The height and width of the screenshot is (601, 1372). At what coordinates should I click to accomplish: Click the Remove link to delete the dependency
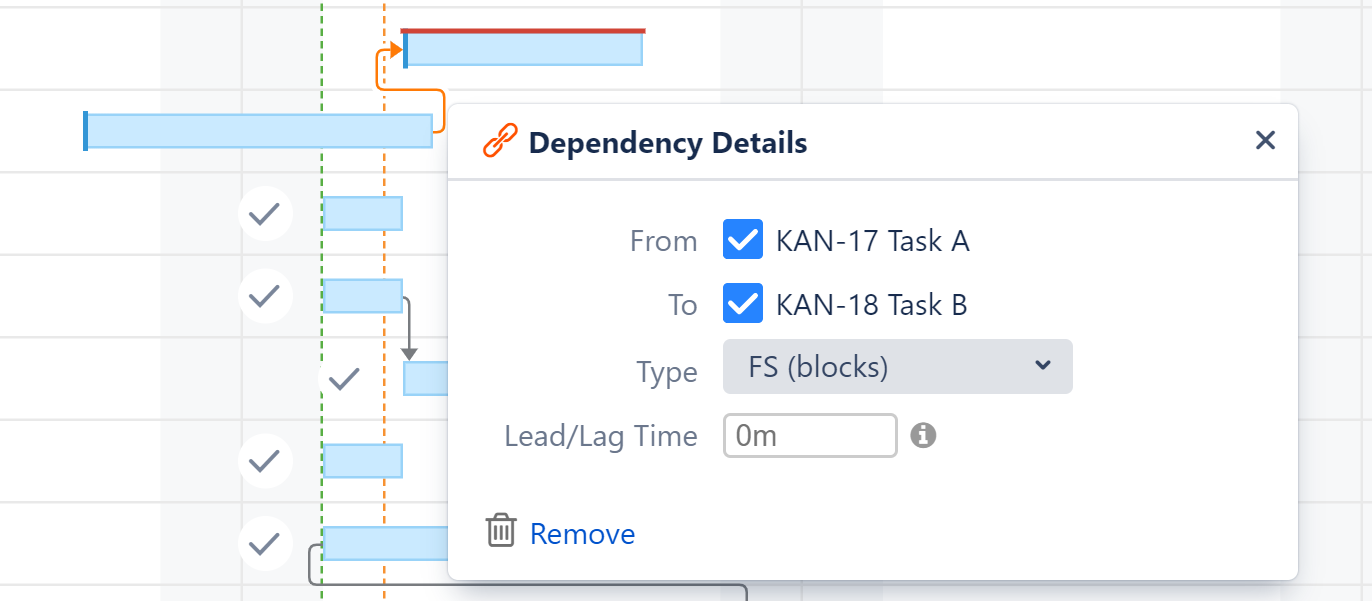582,533
